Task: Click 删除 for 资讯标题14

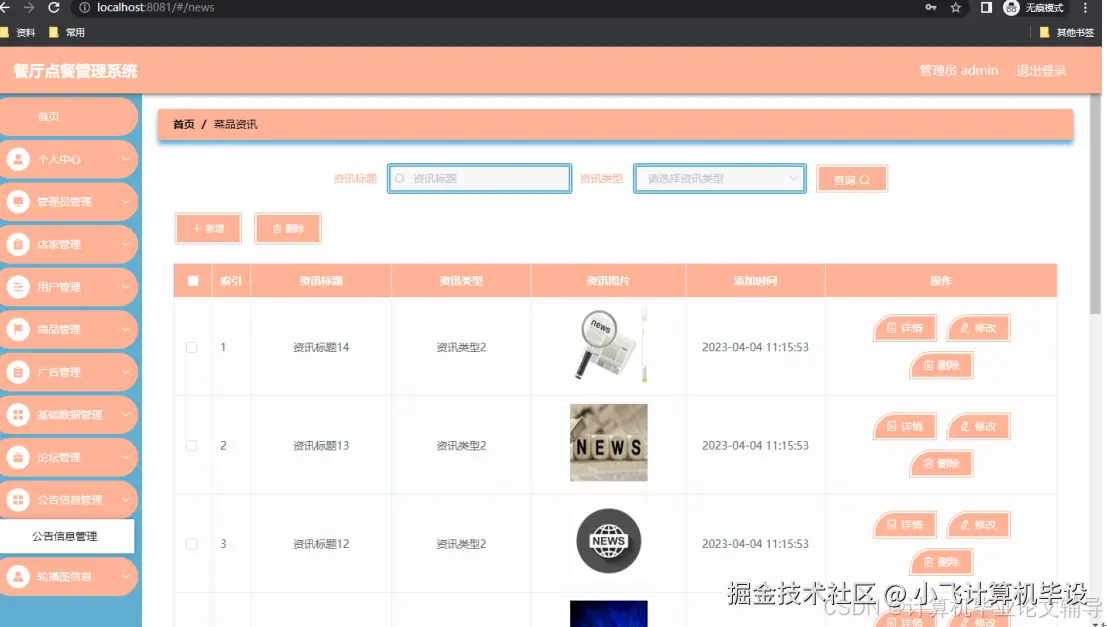Action: point(942,365)
